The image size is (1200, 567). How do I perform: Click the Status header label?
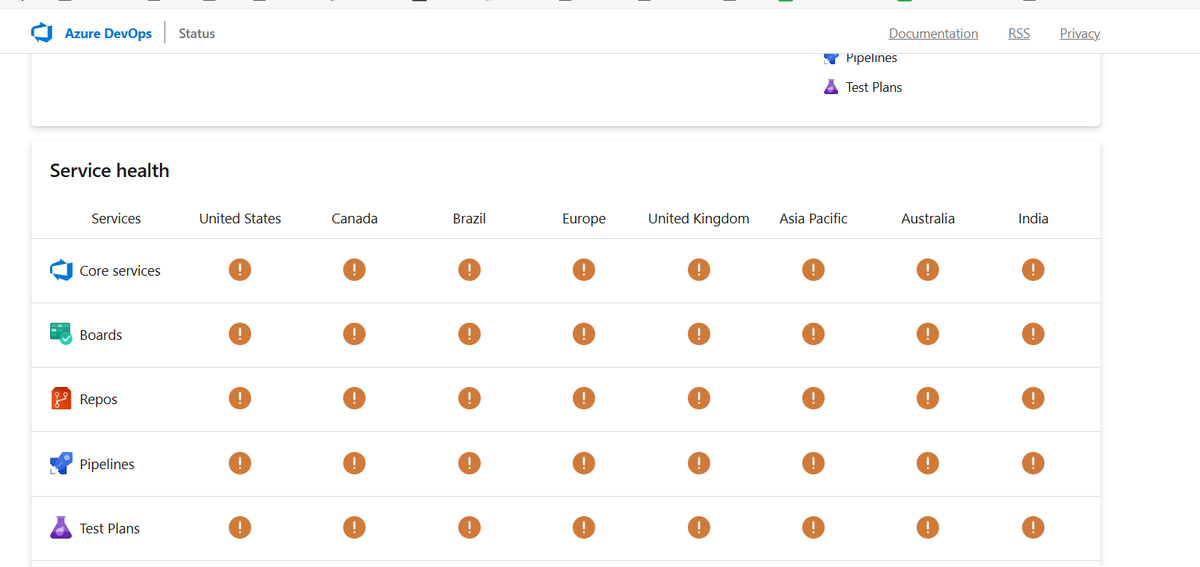point(197,33)
